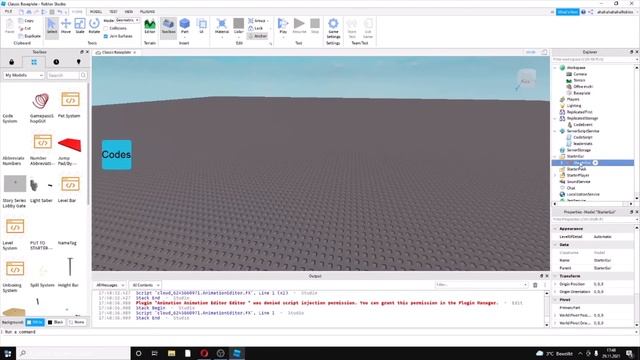The width and height of the screenshot is (640, 360).
Task: Set Toolbox background to Black
Action: pyautogui.click(x=56, y=322)
